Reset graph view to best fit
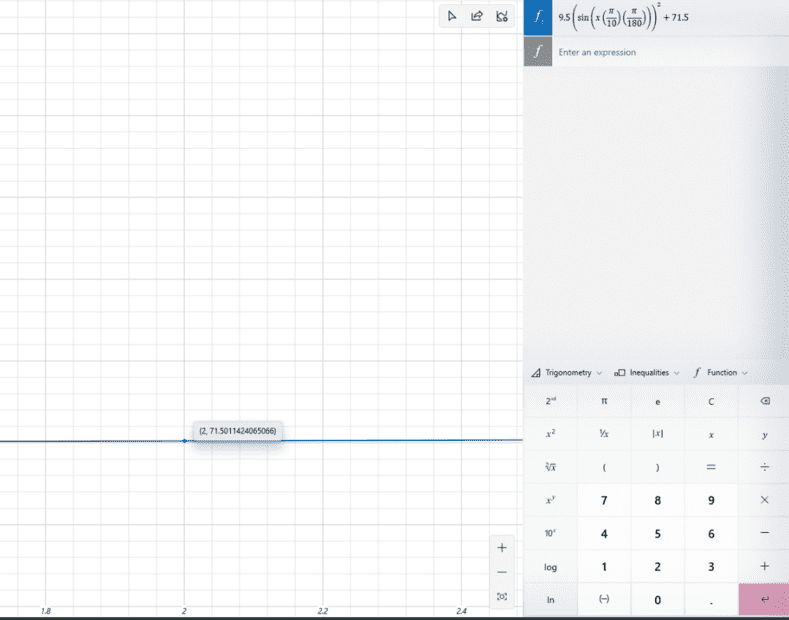The height and width of the screenshot is (620, 789). pos(502,596)
